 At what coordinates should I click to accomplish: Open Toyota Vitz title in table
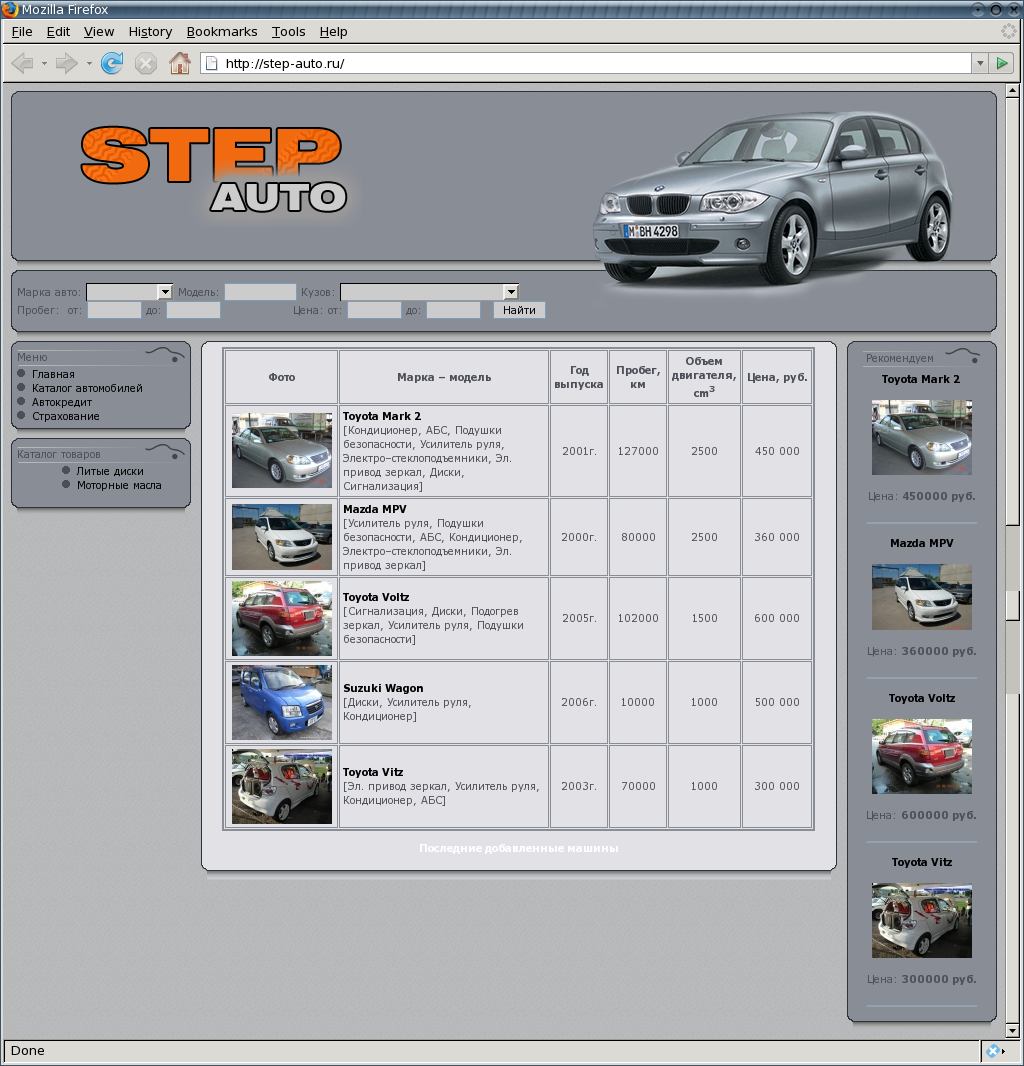click(x=373, y=772)
